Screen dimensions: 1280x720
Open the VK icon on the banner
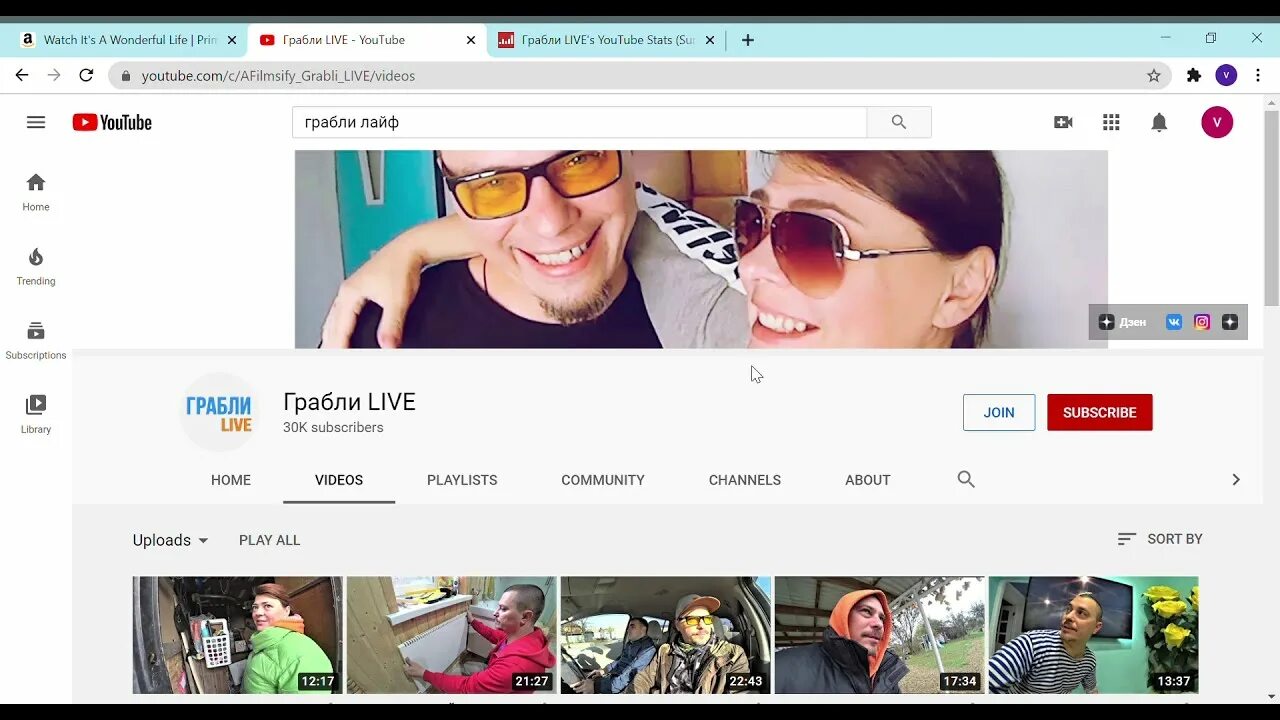[x=1174, y=322]
